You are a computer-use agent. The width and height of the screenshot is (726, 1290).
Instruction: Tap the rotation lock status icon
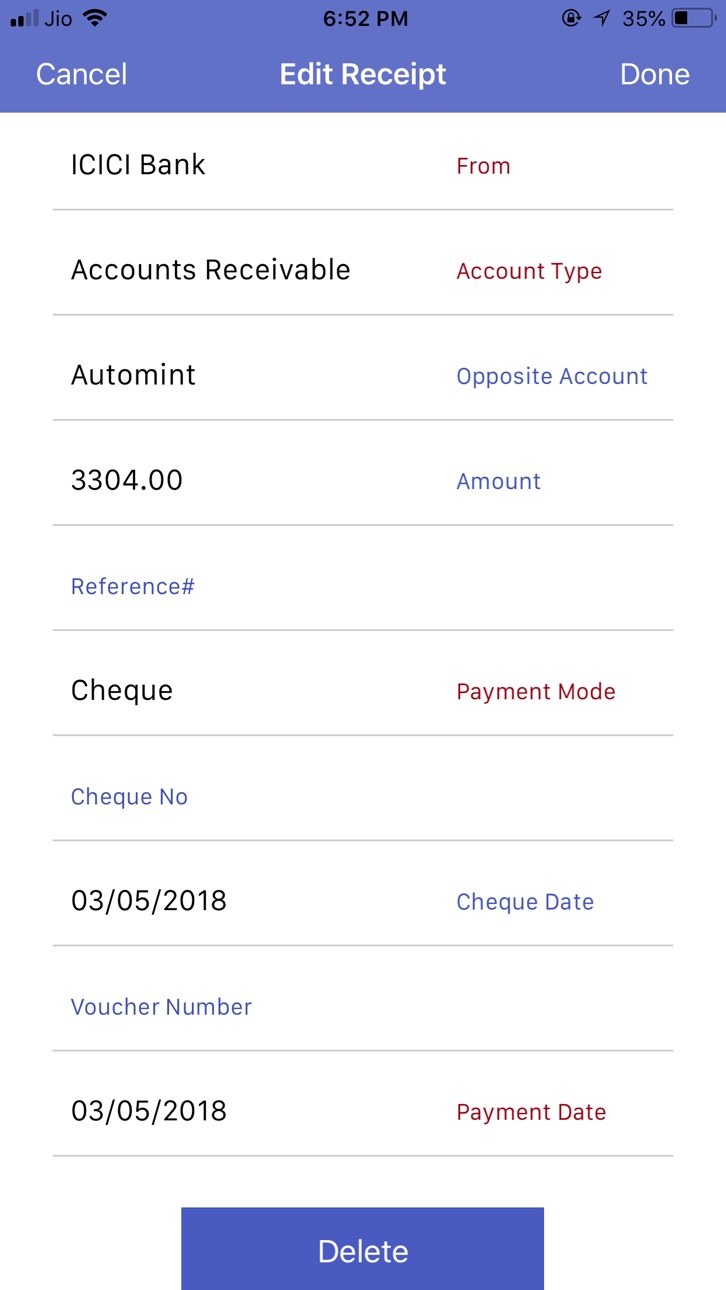(571, 18)
